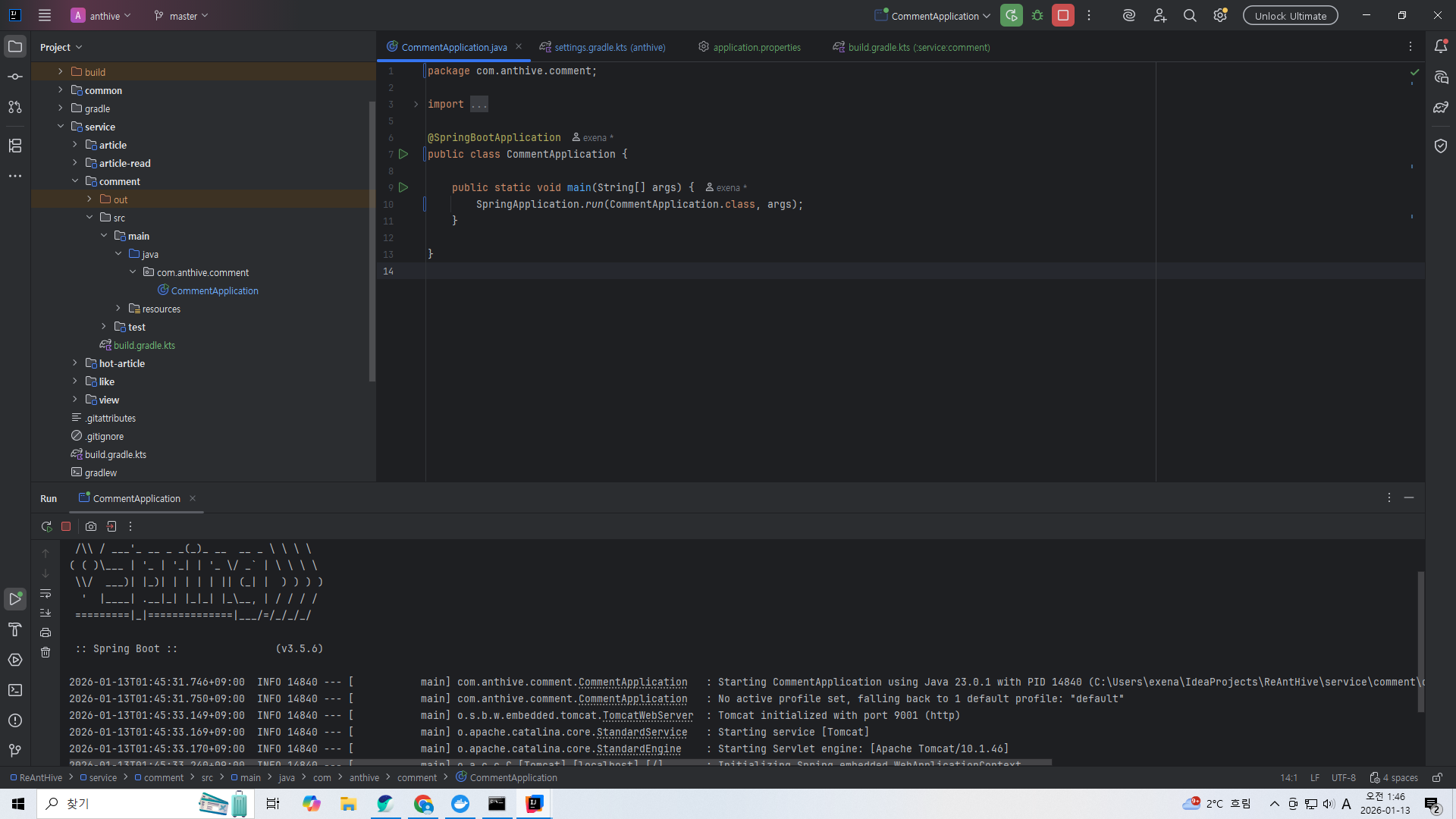
Task: Open the Commit tool window
Action: [x=14, y=77]
